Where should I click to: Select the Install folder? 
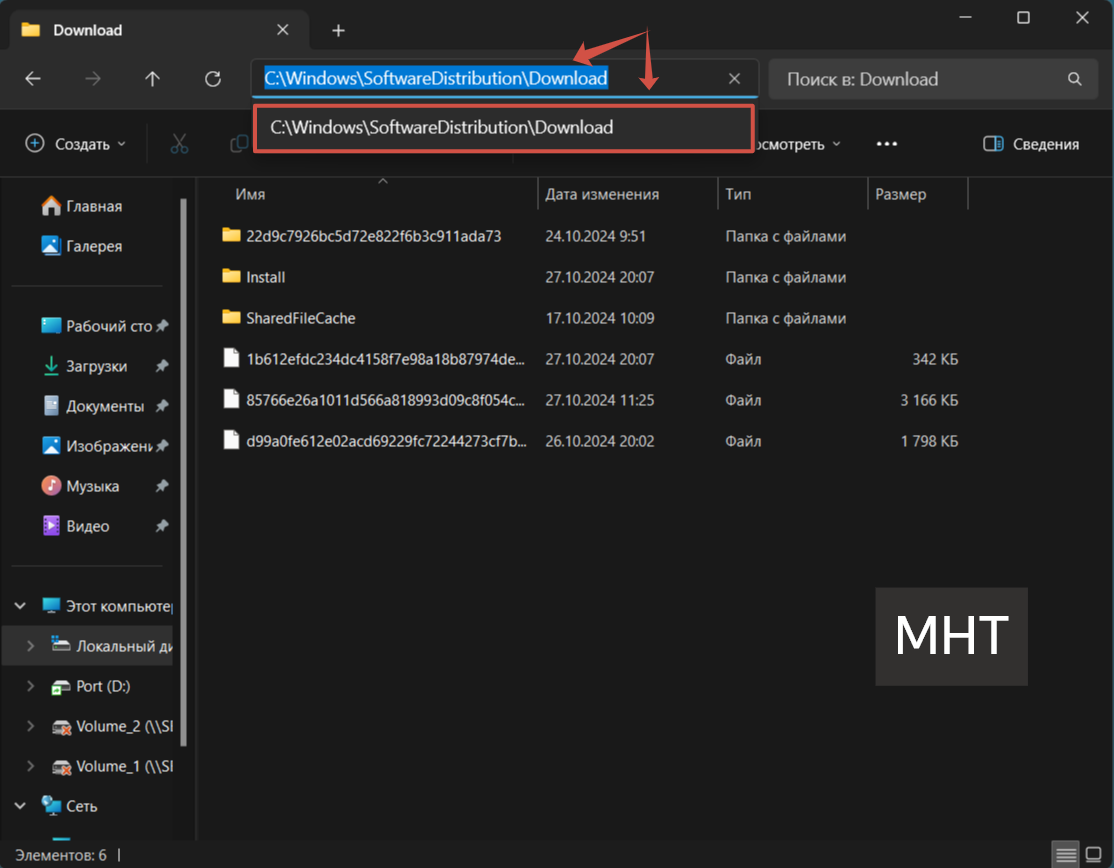click(x=266, y=278)
